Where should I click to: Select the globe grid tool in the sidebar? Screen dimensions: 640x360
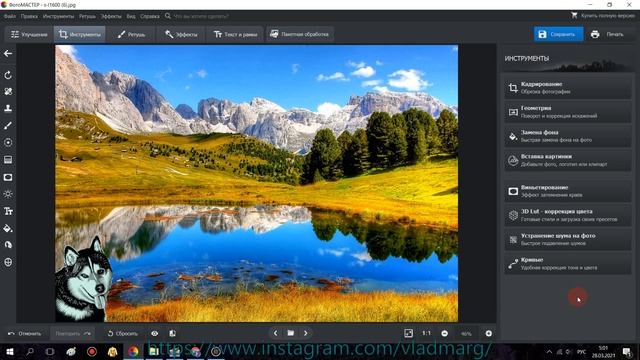(8, 262)
